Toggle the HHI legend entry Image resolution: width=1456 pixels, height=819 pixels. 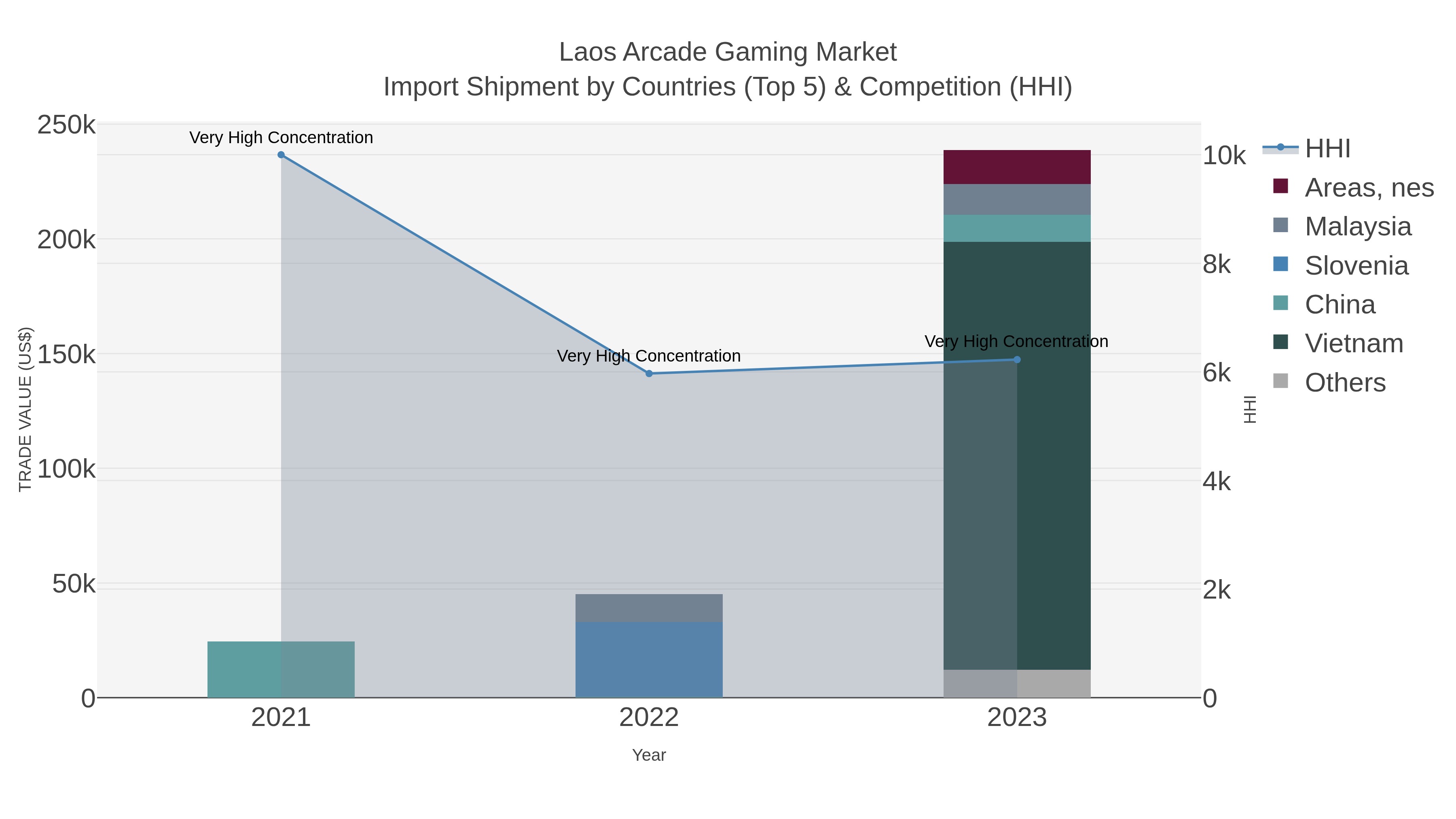click(x=1307, y=149)
